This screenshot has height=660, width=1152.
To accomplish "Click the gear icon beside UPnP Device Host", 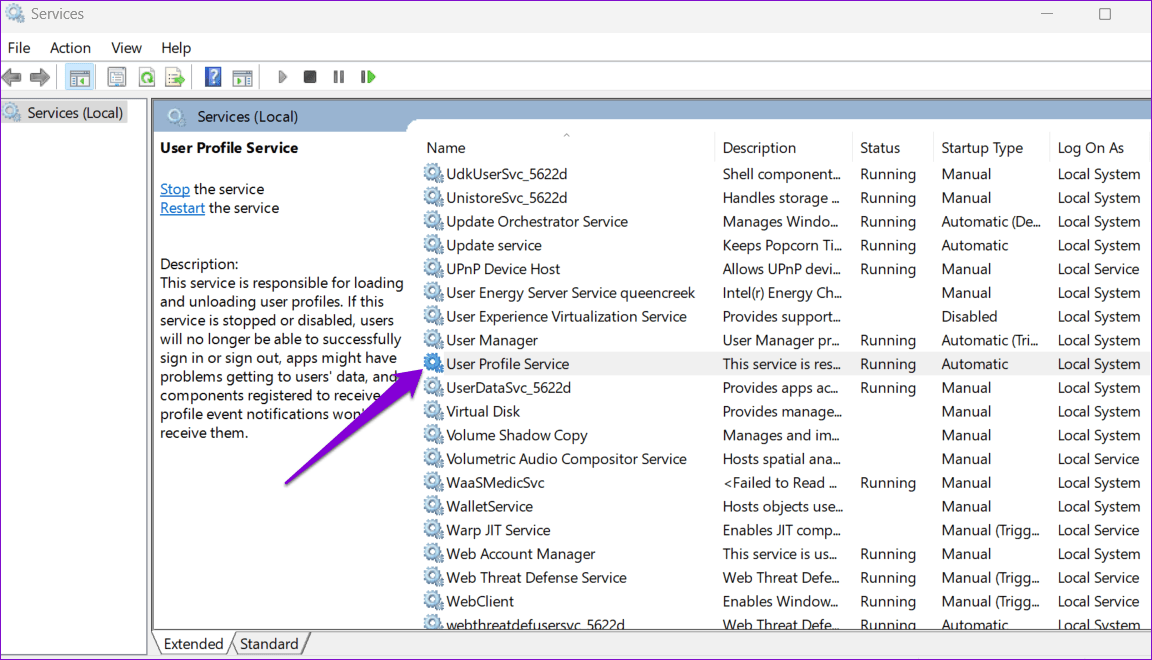I will click(433, 268).
